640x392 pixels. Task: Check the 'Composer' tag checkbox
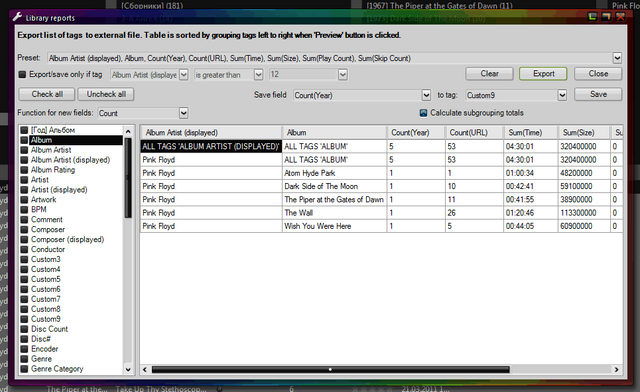(24, 229)
